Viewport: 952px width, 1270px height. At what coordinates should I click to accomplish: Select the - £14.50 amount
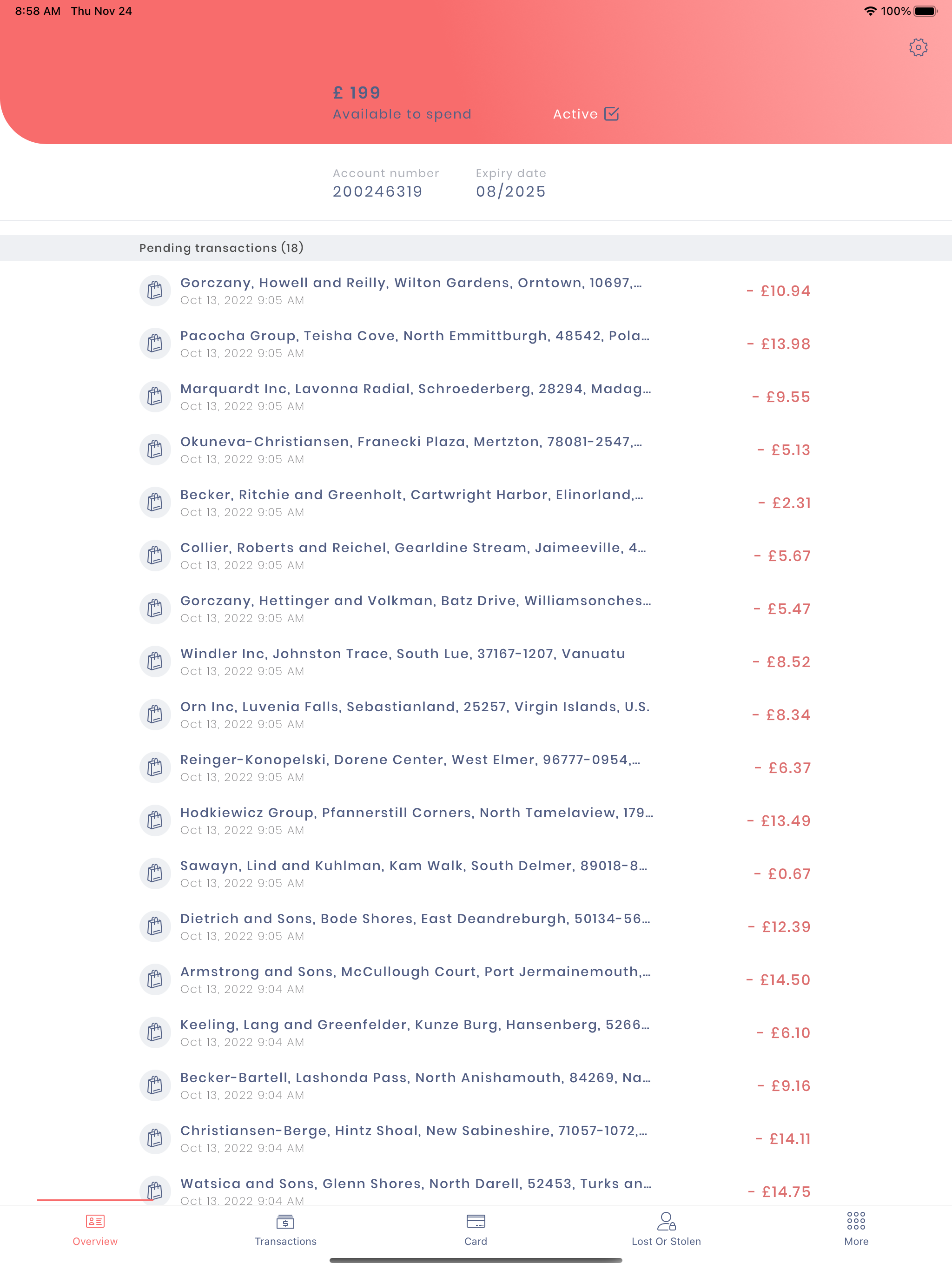click(x=778, y=980)
